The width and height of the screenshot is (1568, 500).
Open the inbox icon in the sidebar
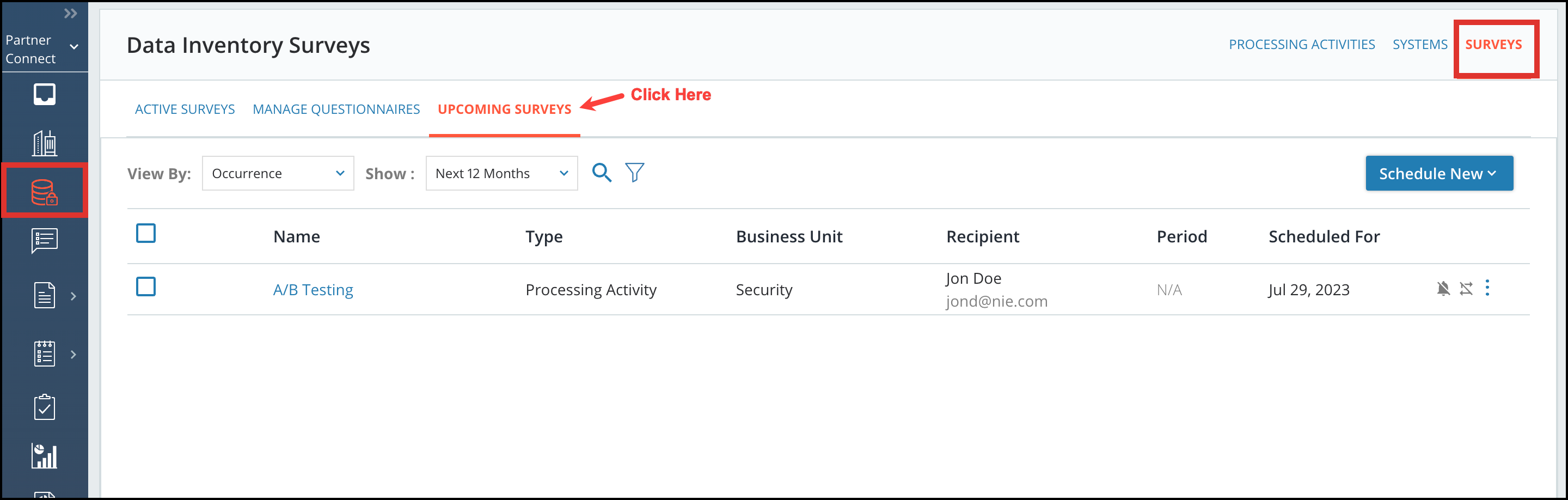[x=45, y=94]
